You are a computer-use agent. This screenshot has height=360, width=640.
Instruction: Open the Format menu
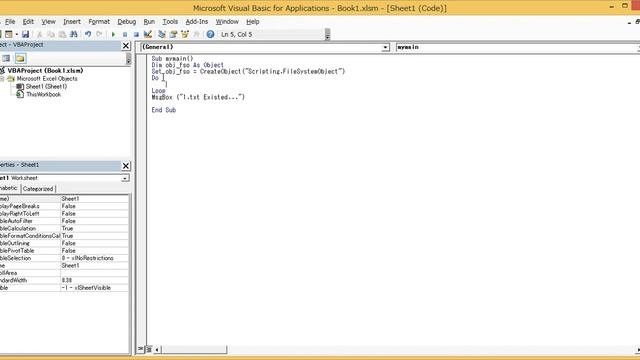(x=99, y=22)
